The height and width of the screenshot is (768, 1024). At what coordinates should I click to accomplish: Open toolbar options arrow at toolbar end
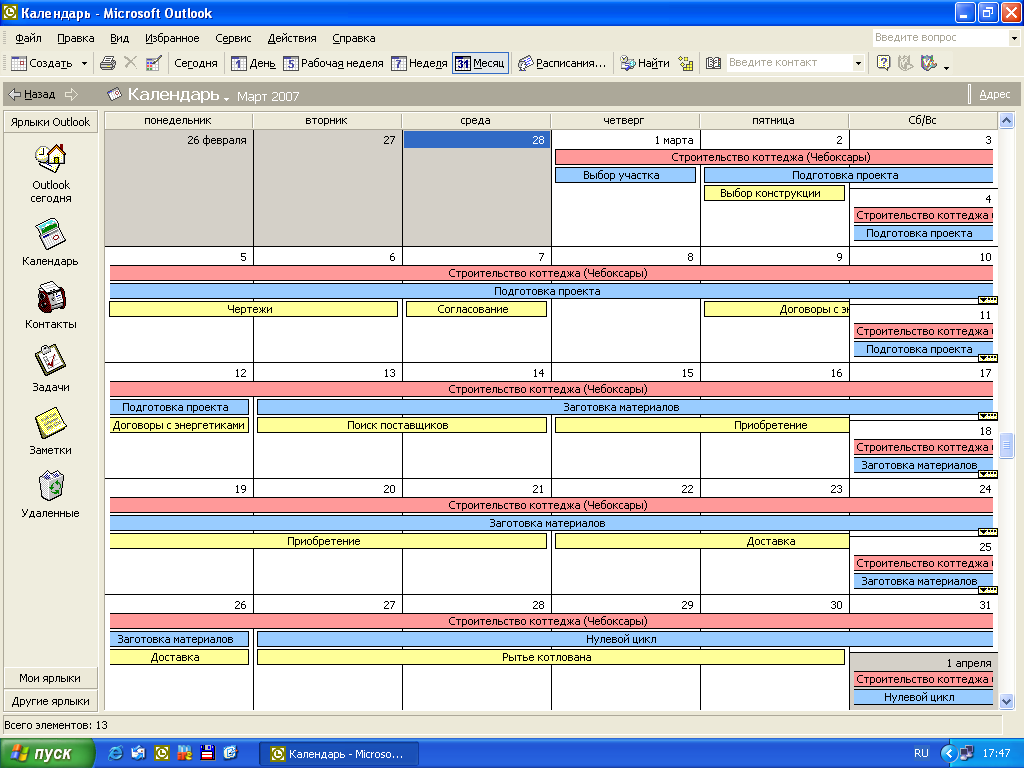pyautogui.click(x=946, y=67)
